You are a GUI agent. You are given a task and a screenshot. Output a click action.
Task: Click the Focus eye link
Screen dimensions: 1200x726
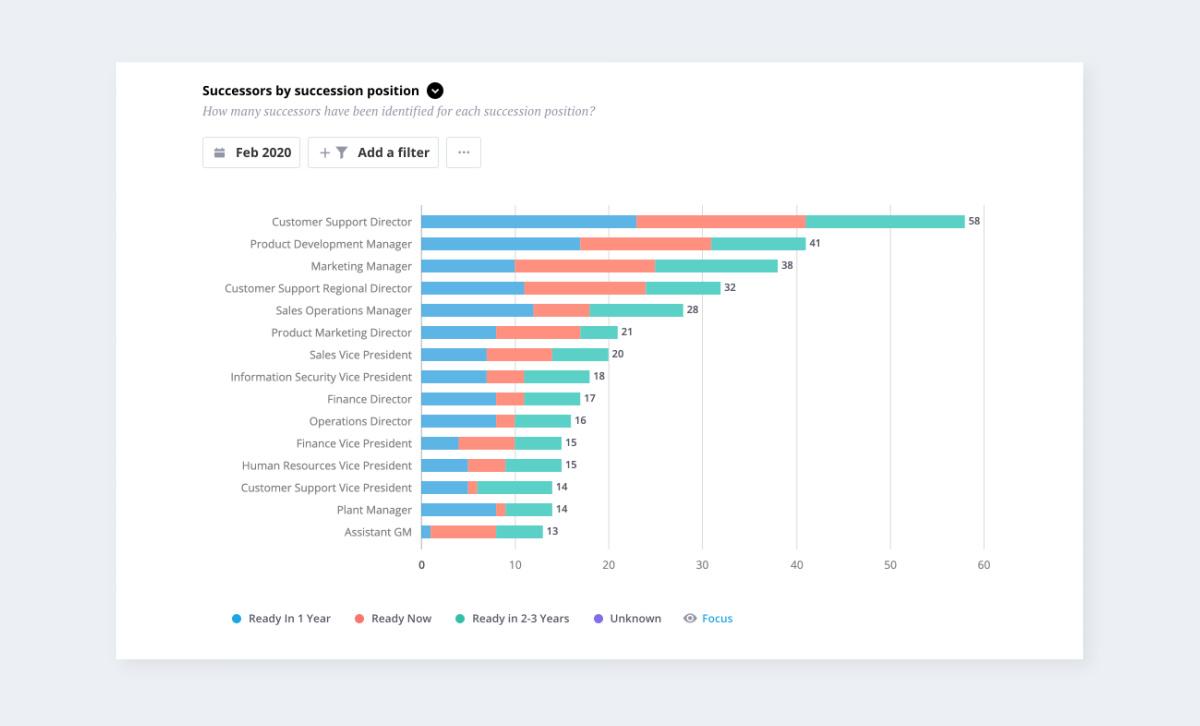[708, 618]
